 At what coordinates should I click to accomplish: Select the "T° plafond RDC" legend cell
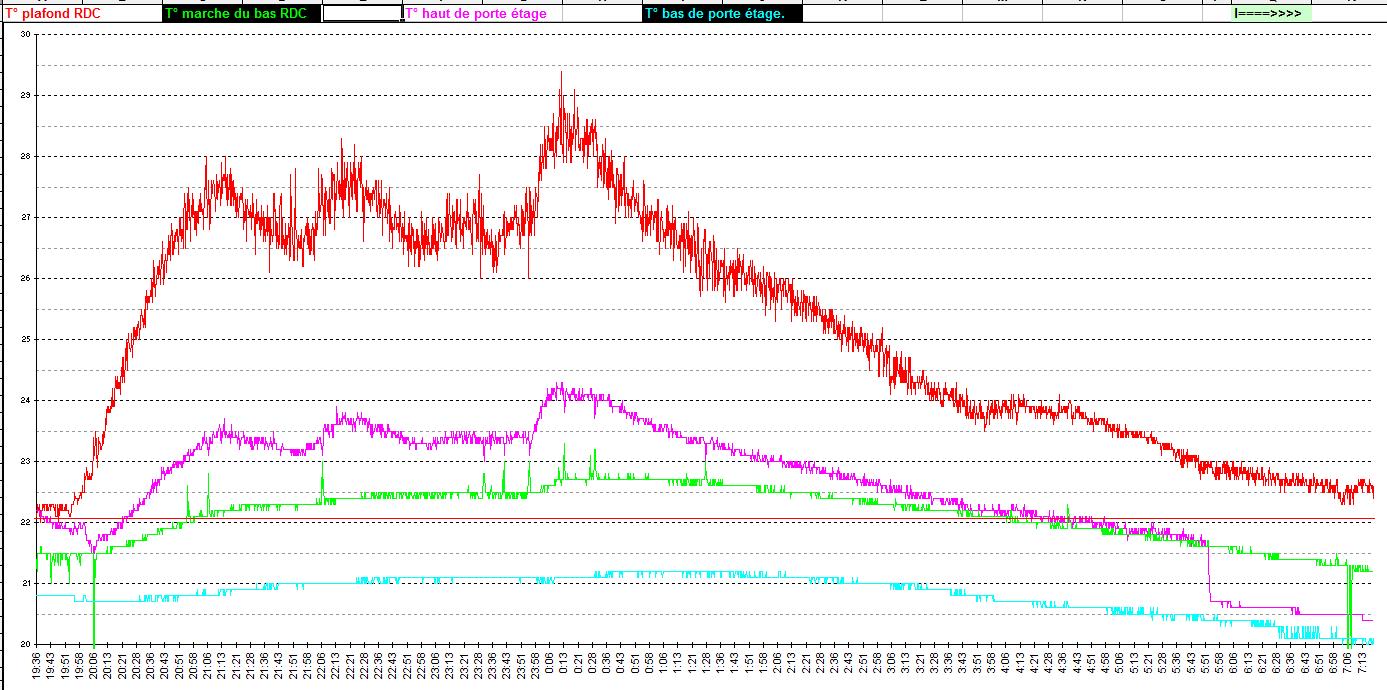click(81, 14)
